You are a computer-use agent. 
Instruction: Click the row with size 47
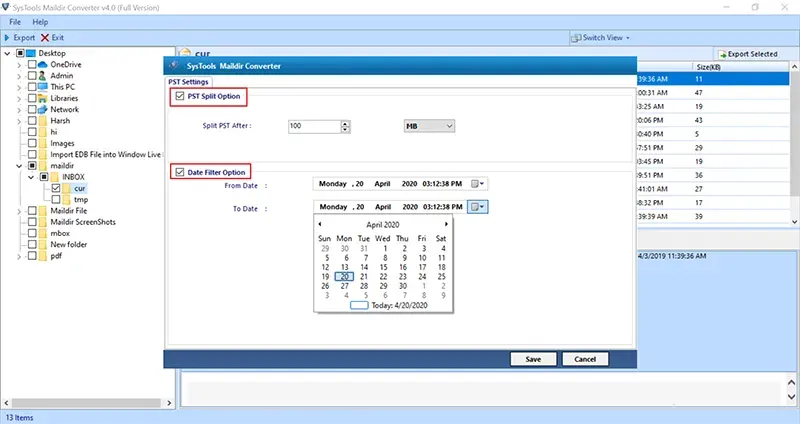coord(713,93)
